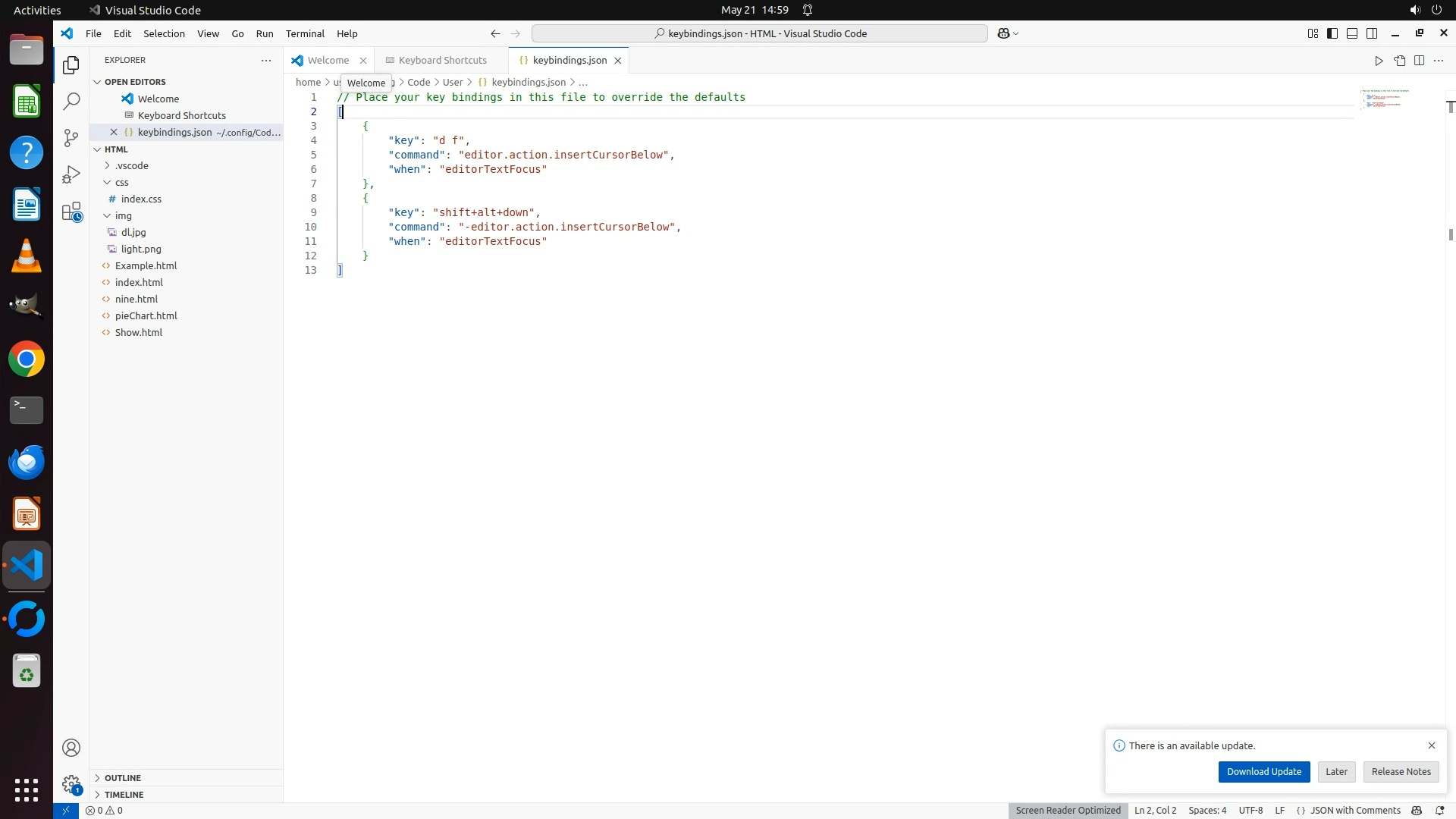The width and height of the screenshot is (1456, 819).
Task: Toggle the Panel layout button
Action: [1352, 33]
